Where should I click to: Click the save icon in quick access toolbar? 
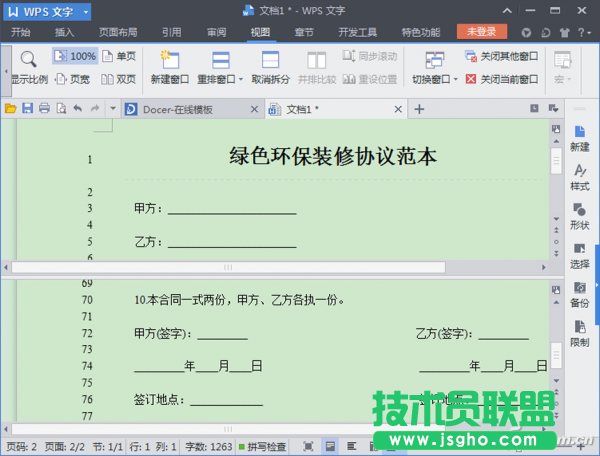pos(28,108)
